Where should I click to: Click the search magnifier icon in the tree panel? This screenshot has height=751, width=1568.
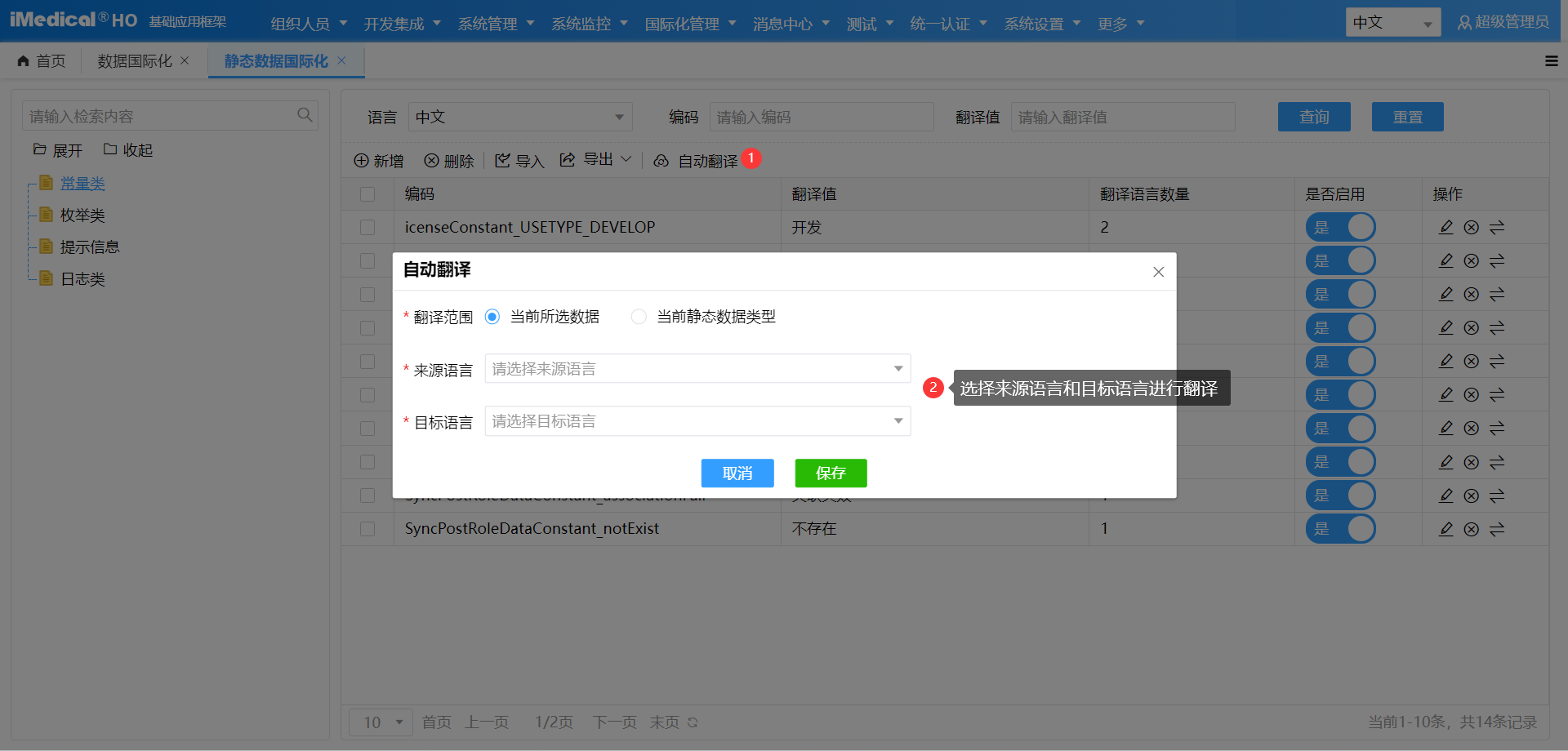pos(305,115)
